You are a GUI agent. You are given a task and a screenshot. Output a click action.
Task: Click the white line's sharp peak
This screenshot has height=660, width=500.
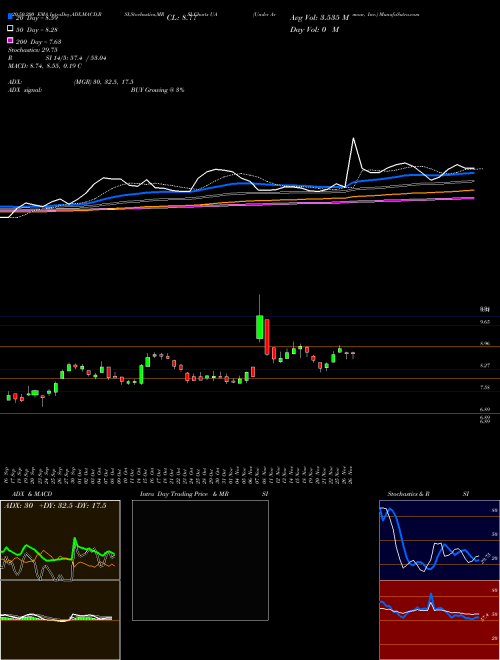pos(353,138)
